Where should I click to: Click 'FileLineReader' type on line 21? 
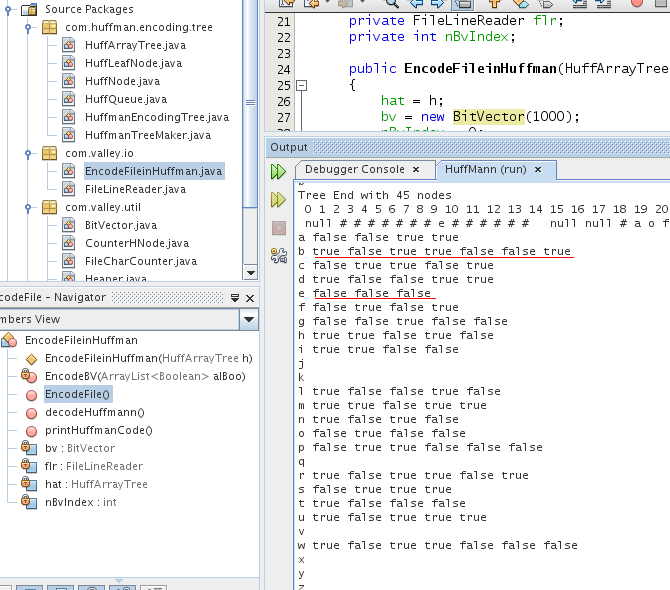[x=468, y=21]
